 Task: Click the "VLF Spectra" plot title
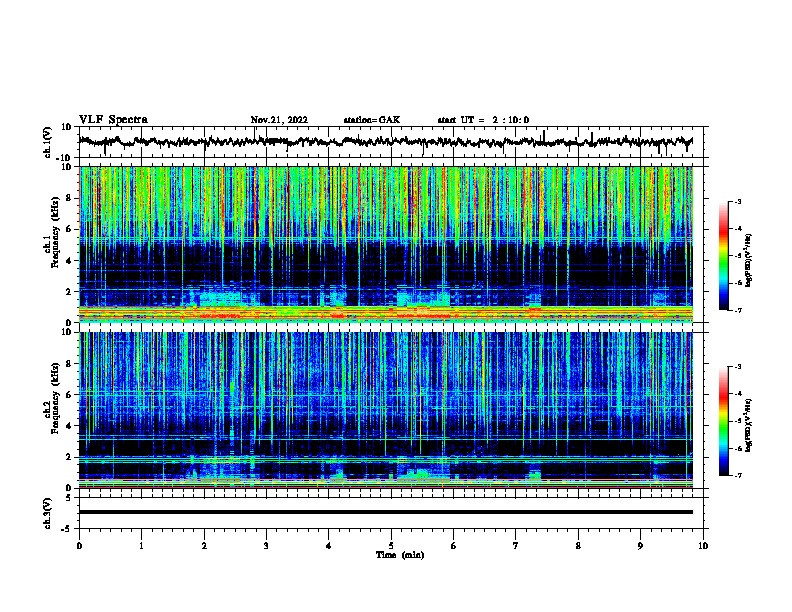113,120
